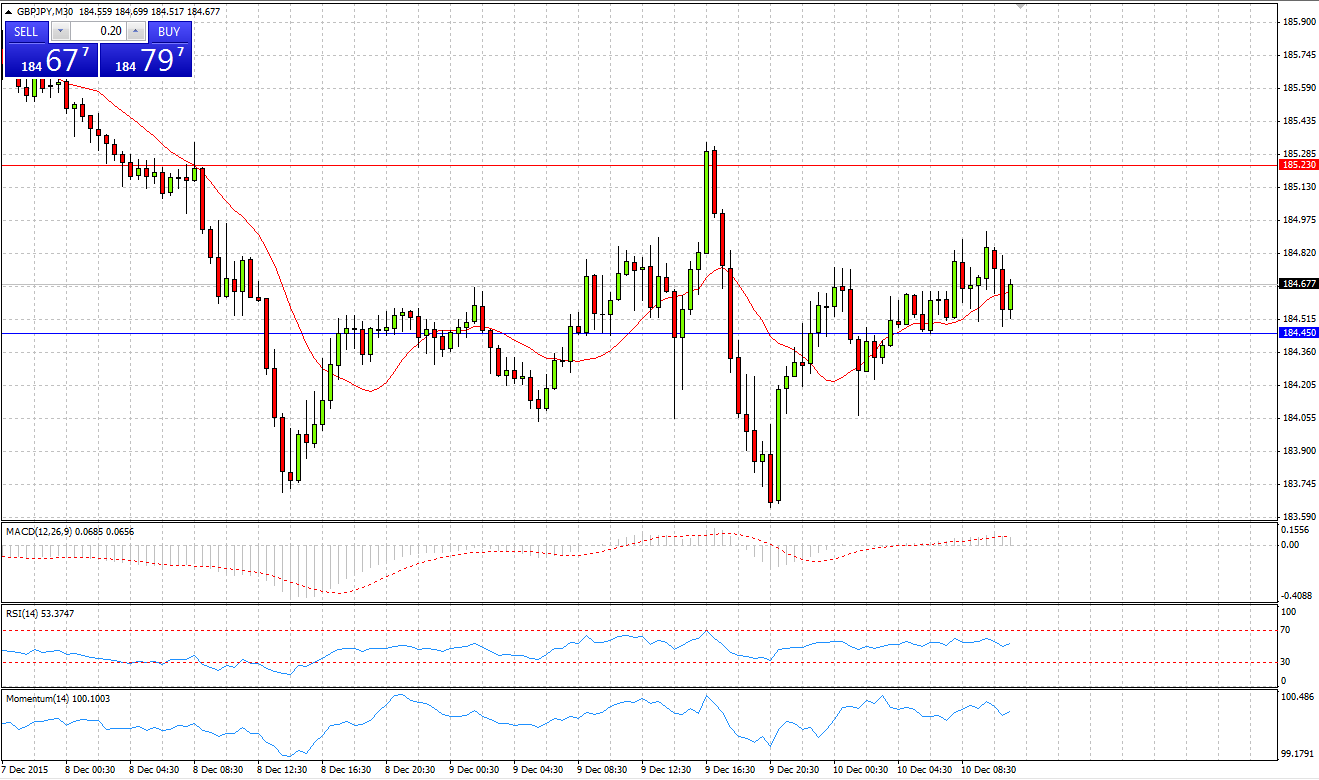
Task: Select the red 185.230 price level tag
Action: 1298,165
